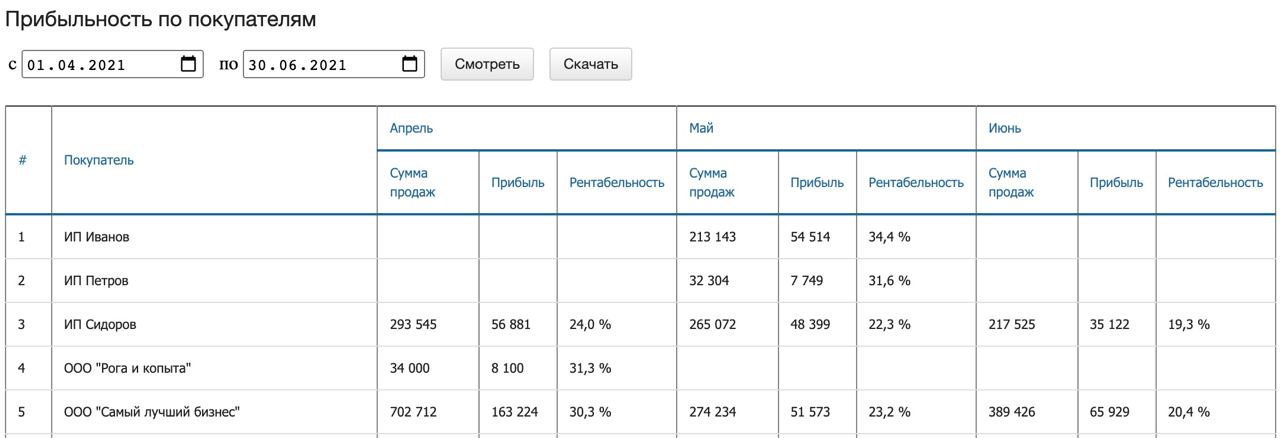Click profitability value 22,3 %
The height and width of the screenshot is (438, 1280).
889,325
